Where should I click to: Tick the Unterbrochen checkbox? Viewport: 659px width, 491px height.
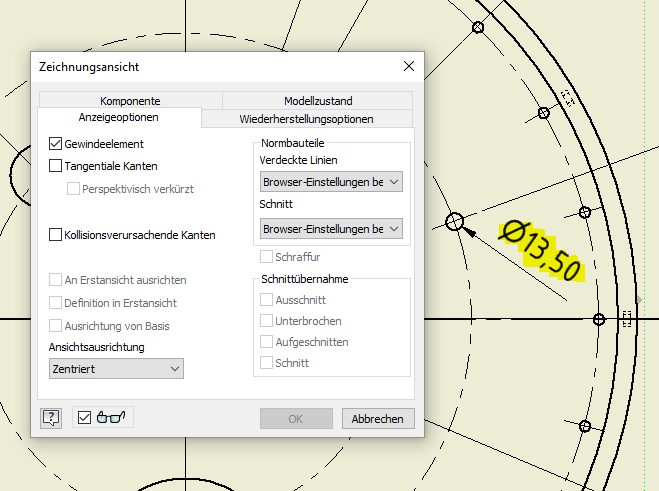click(x=266, y=321)
